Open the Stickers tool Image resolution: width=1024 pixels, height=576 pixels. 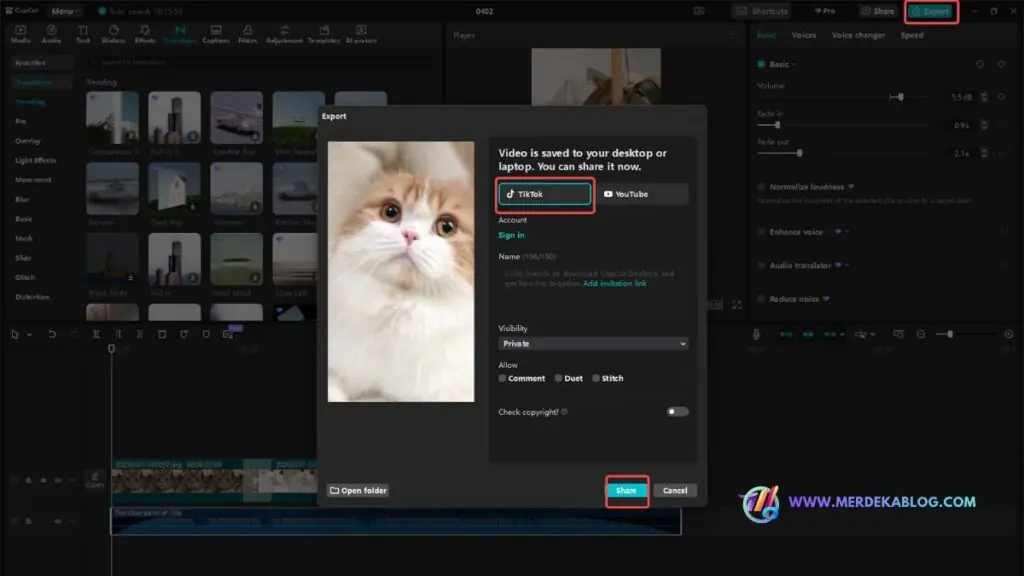coord(114,35)
